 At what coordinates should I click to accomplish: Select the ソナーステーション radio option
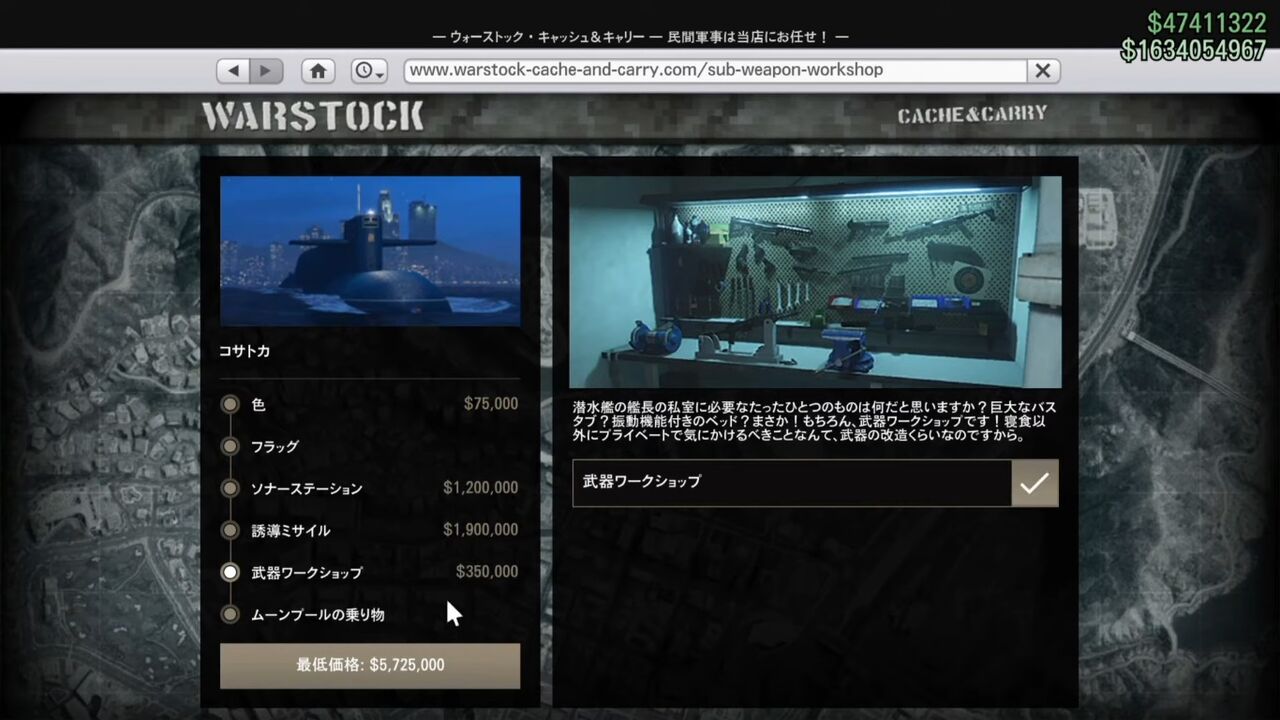[x=230, y=488]
